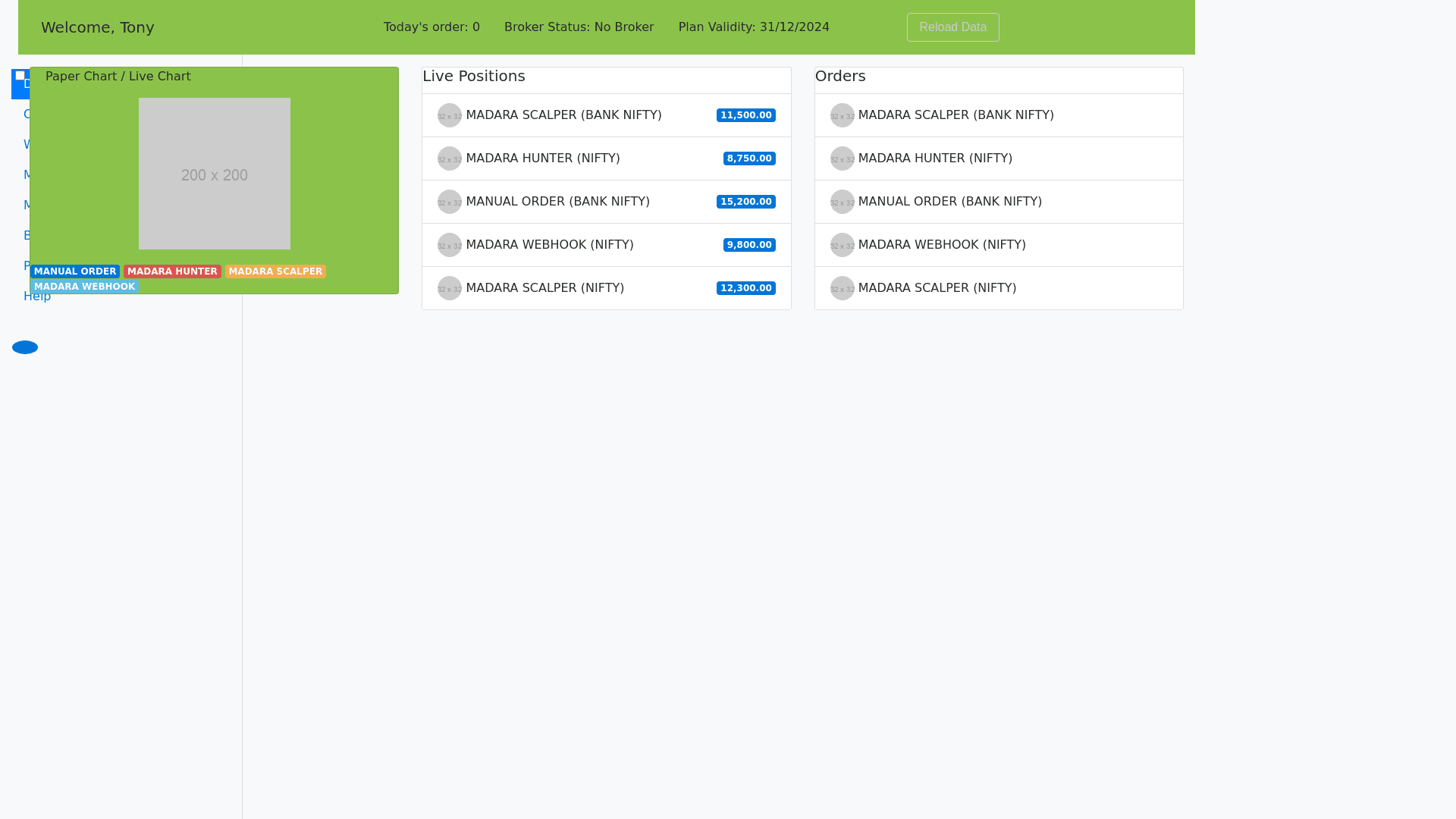
Task: Click avatar icon beside MADARA SCALPER (BANK NIFTY) position
Action: pyautogui.click(x=450, y=115)
